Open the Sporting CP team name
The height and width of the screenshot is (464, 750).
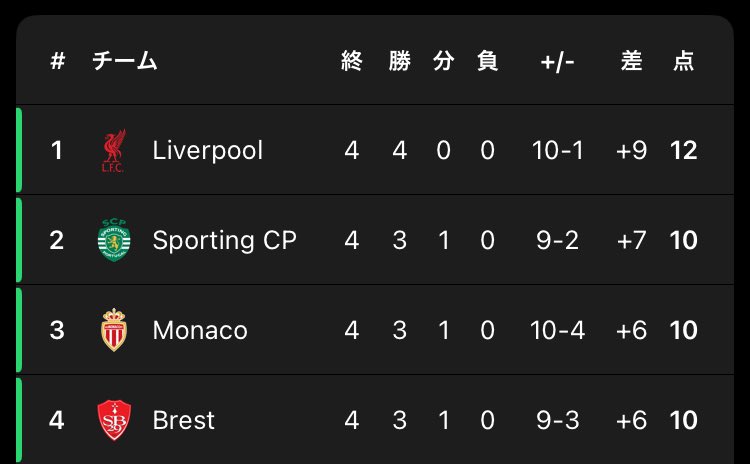[224, 240]
